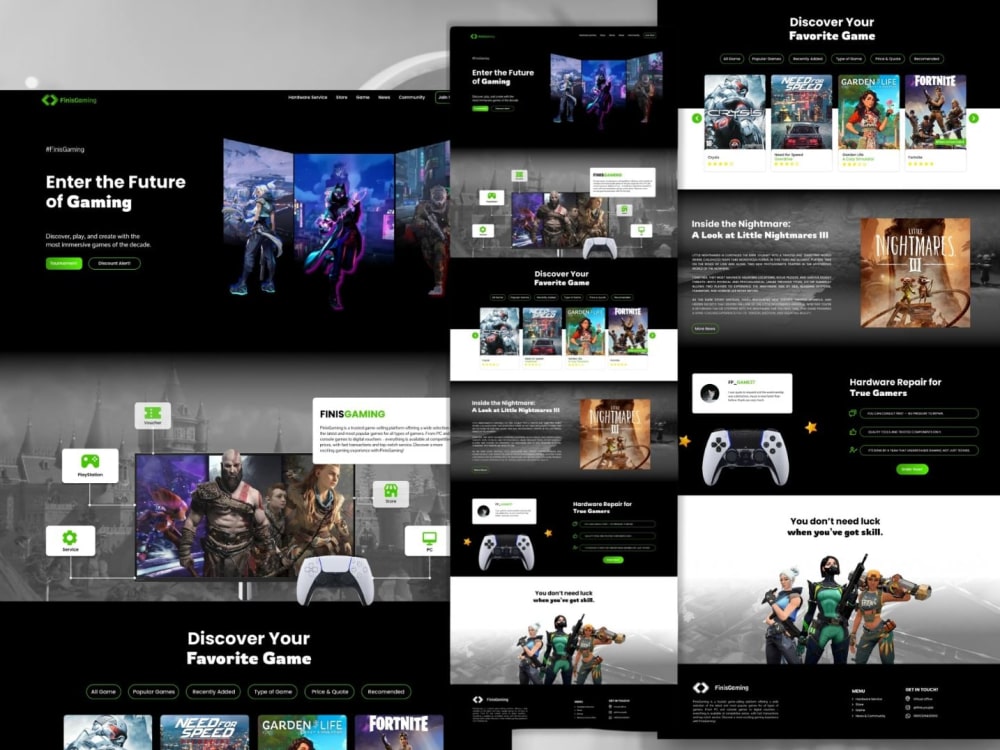The height and width of the screenshot is (750, 1000).
Task: Open the Little Nightmares III cover in the right mockup
Action: click(x=915, y=272)
